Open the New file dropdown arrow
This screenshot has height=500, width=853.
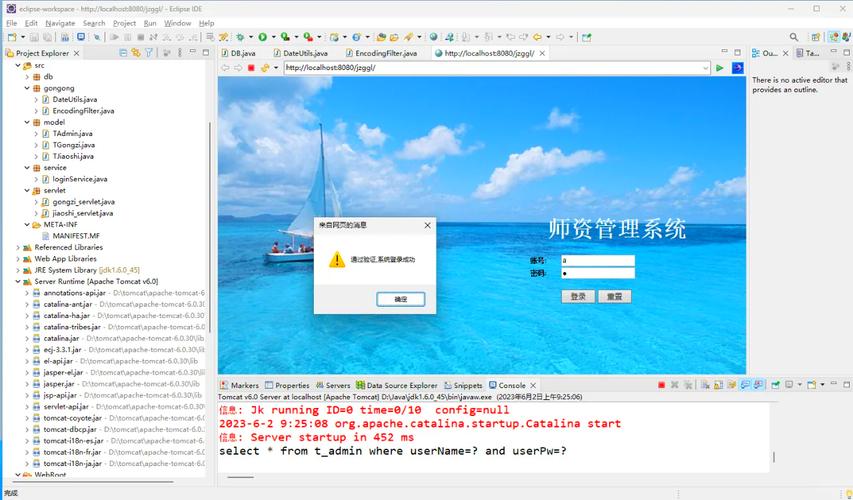22,37
